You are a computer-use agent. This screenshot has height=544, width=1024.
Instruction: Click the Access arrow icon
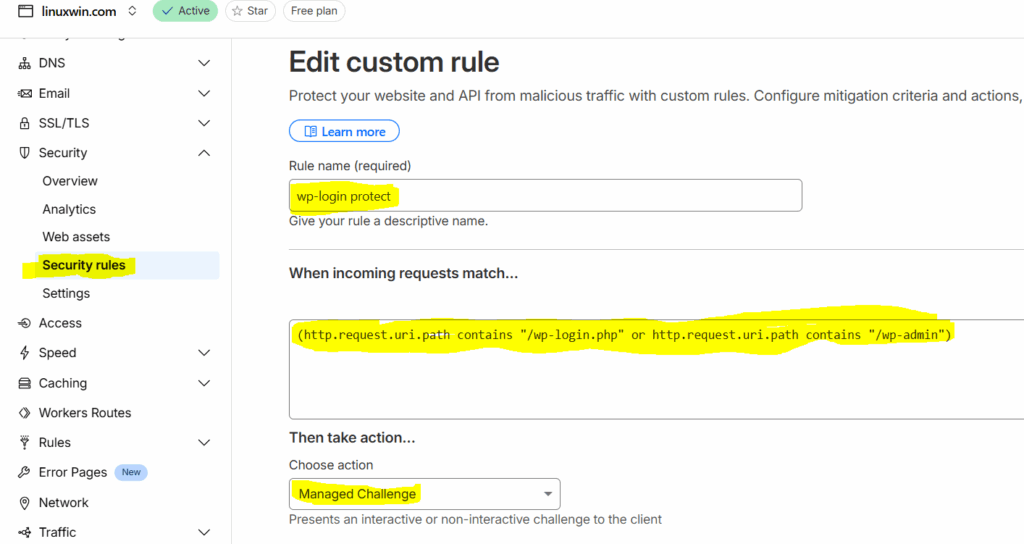click(24, 323)
